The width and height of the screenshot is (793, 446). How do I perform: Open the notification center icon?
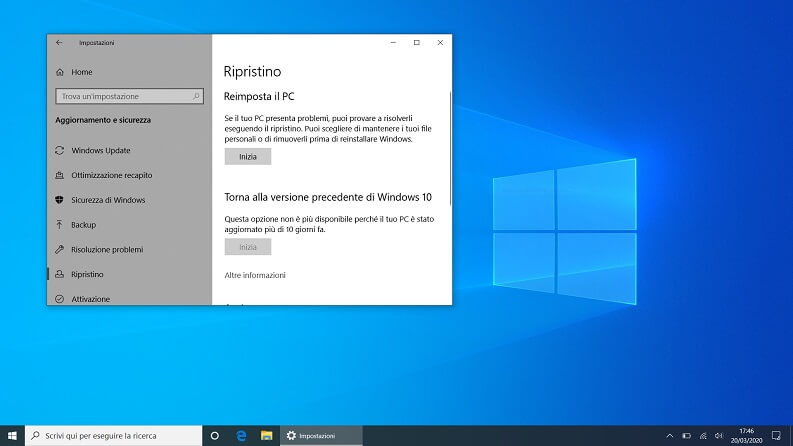776,436
